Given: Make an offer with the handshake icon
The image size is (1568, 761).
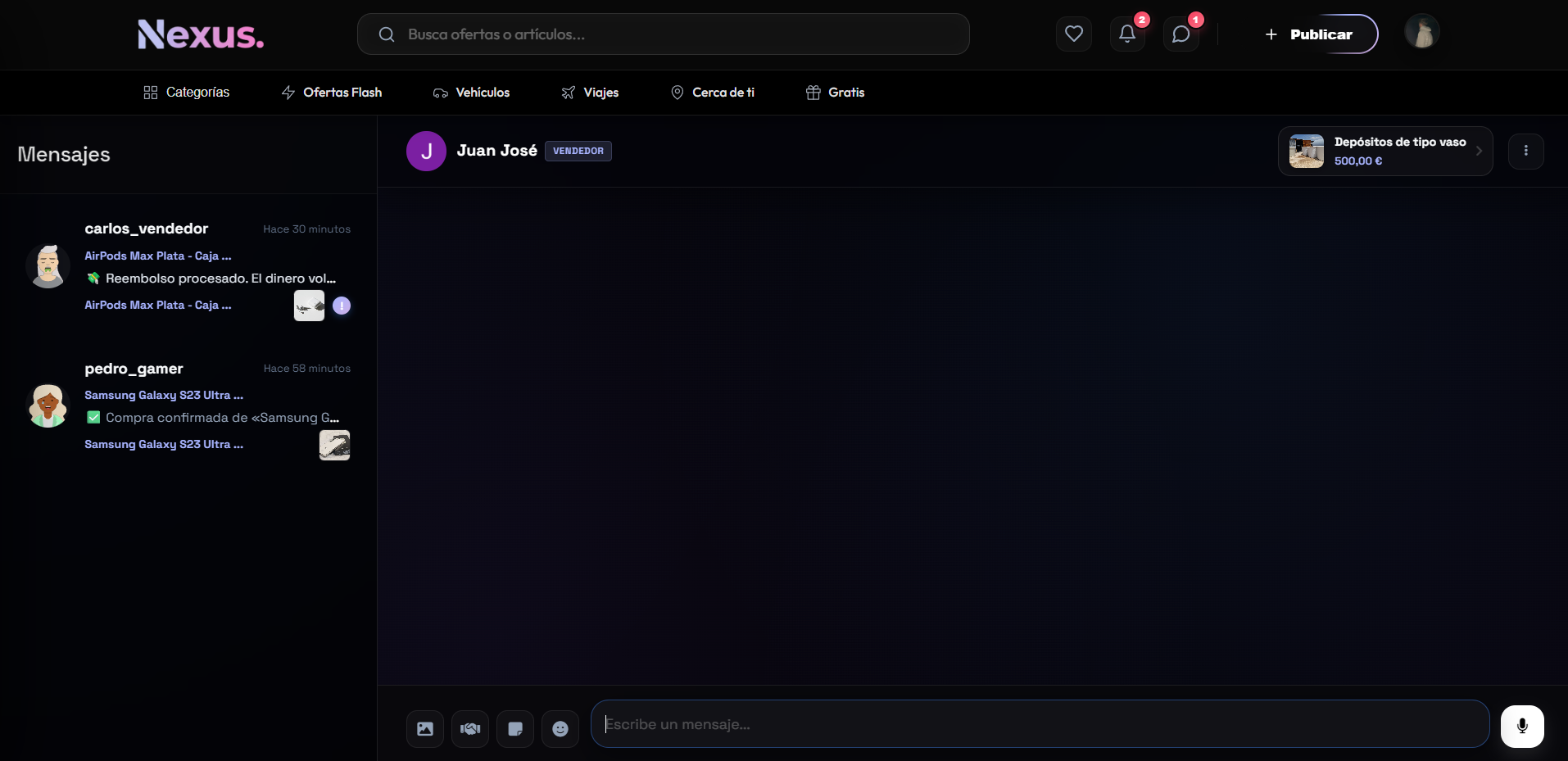Looking at the screenshot, I should 470,728.
